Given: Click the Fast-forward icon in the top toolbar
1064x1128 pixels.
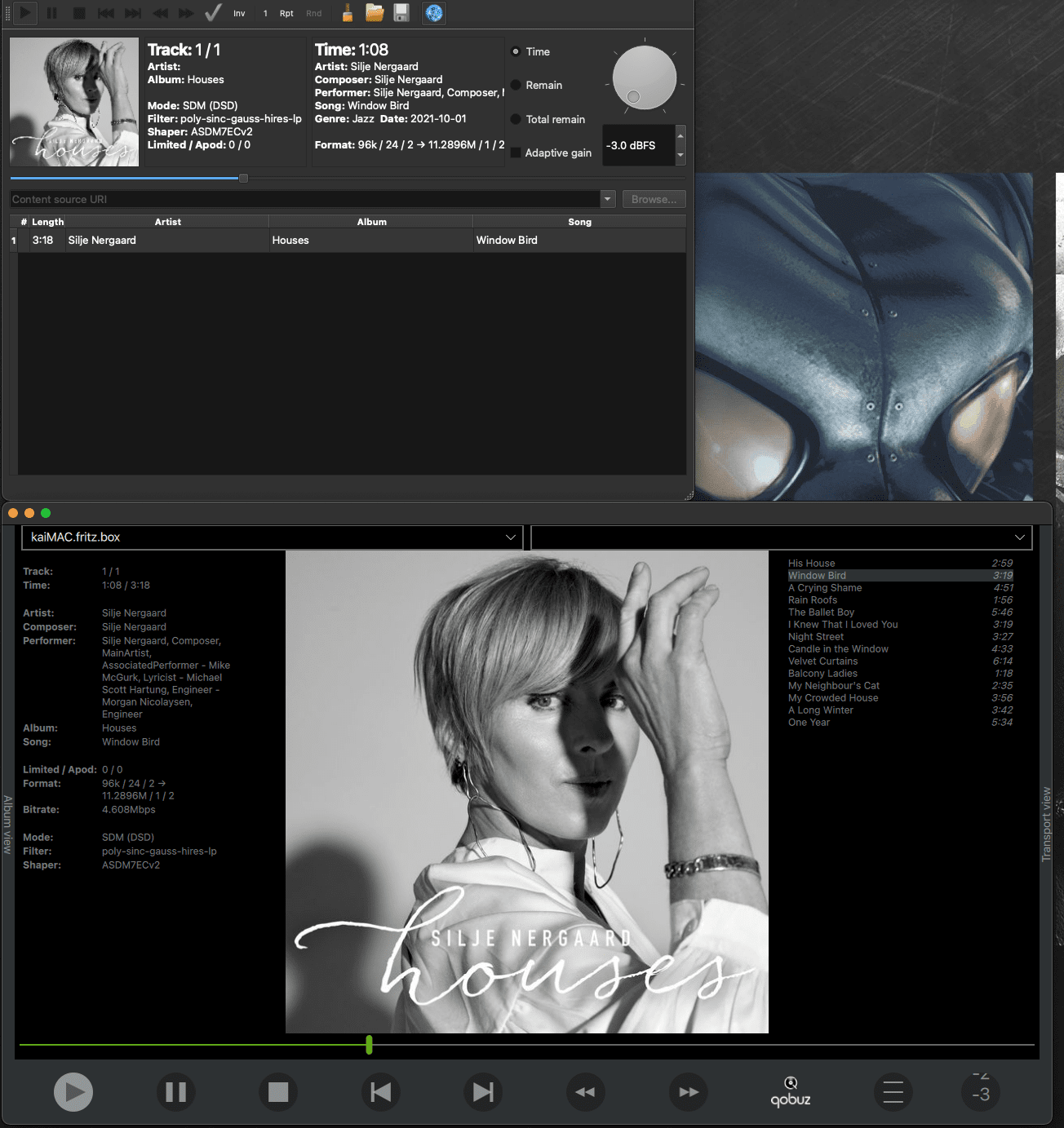Looking at the screenshot, I should coord(187,13).
